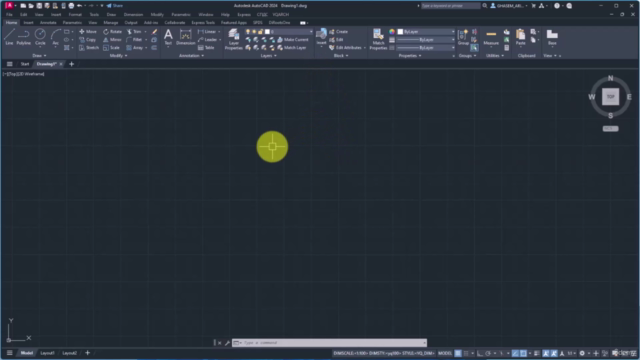Activate the Stretch command
The height and width of the screenshot is (360, 640).
pos(89,48)
